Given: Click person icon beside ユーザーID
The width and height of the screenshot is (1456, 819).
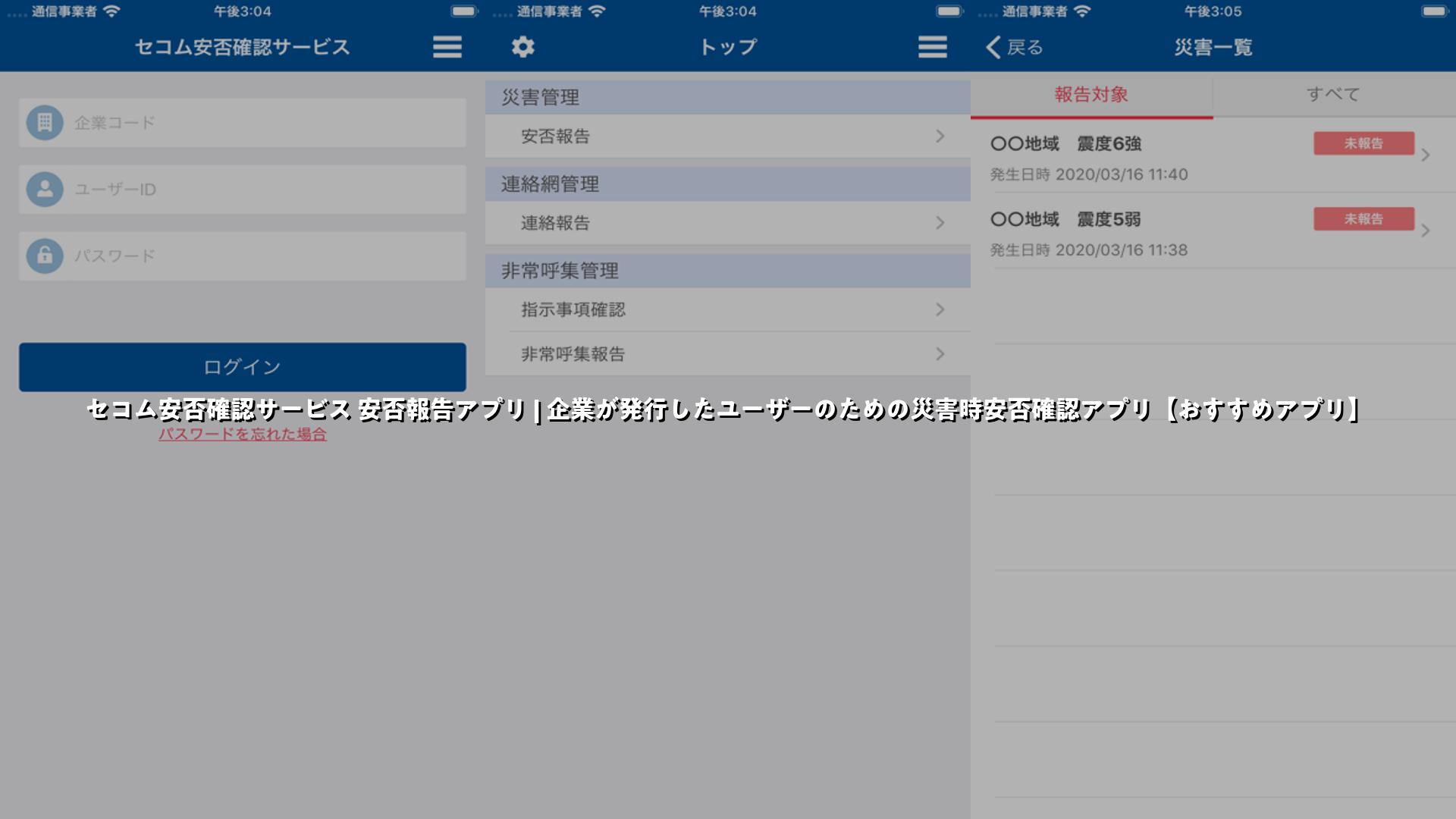Looking at the screenshot, I should [x=45, y=189].
